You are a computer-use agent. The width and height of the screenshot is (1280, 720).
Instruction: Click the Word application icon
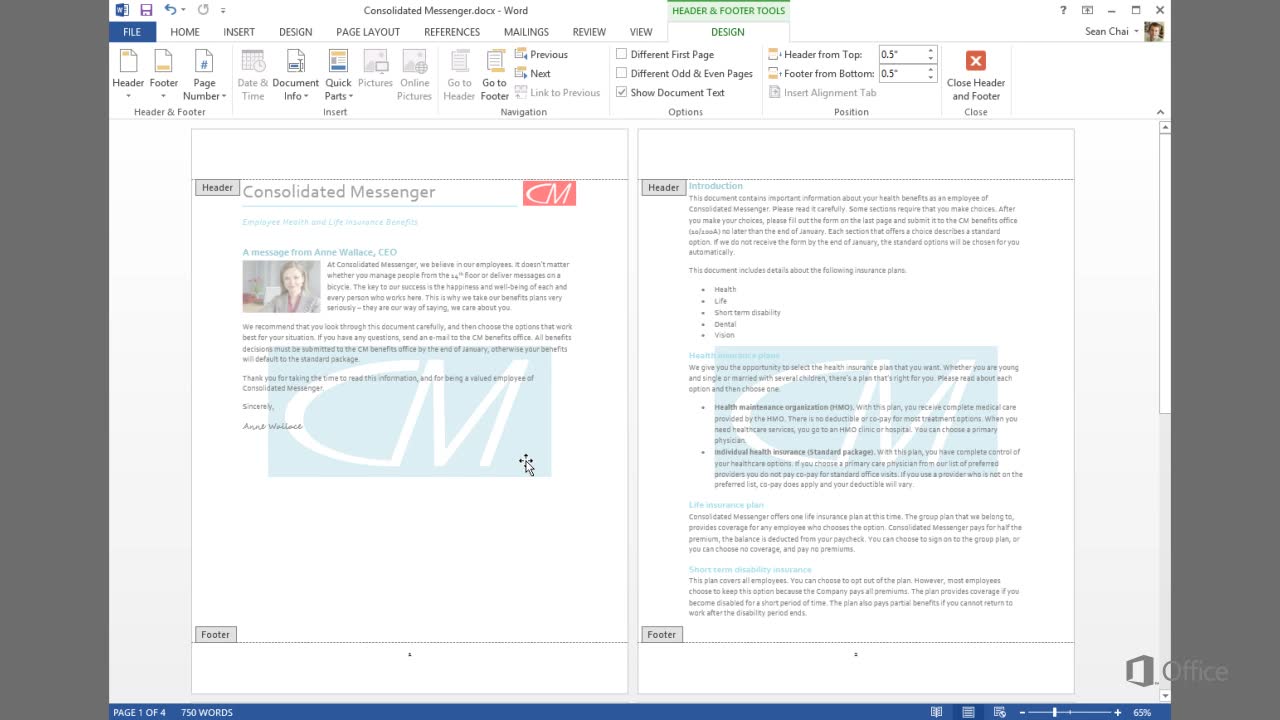122,10
